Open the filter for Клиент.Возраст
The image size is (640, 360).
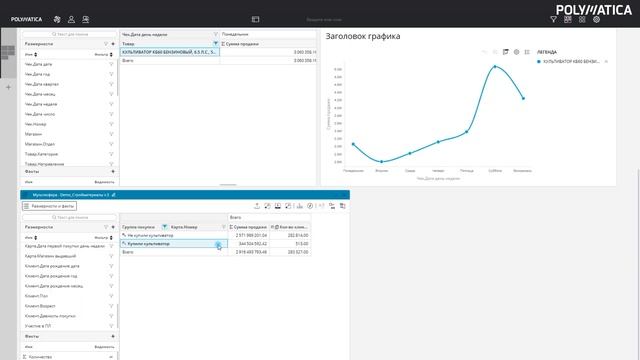pyautogui.click(x=111, y=306)
